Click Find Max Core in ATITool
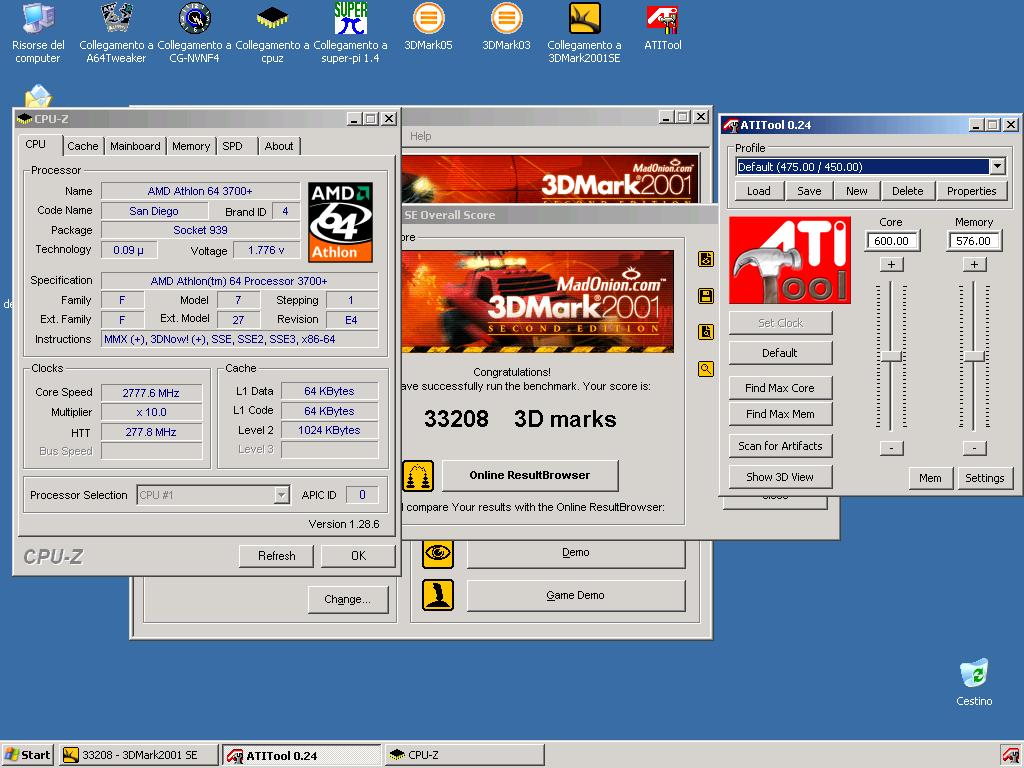 pyautogui.click(x=780, y=388)
